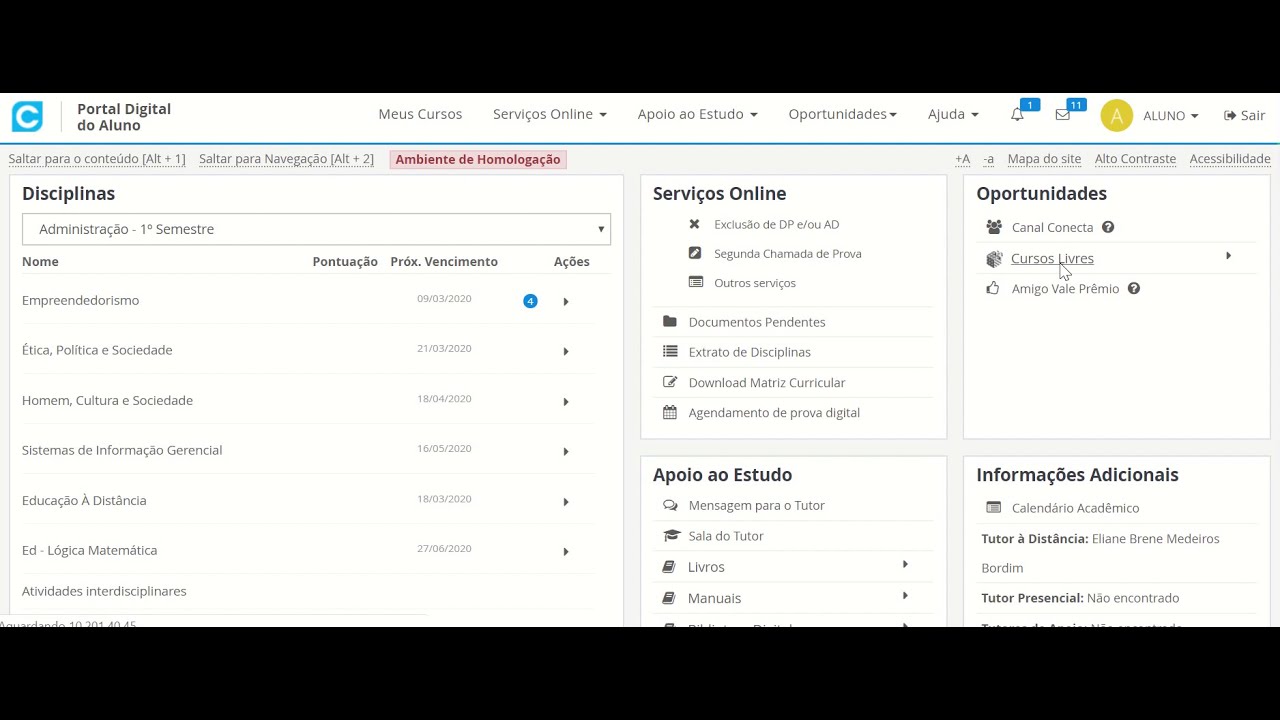The image size is (1280, 720).
Task: Expand actions arrow for Ética, Política e Sociedade
Action: (x=566, y=352)
